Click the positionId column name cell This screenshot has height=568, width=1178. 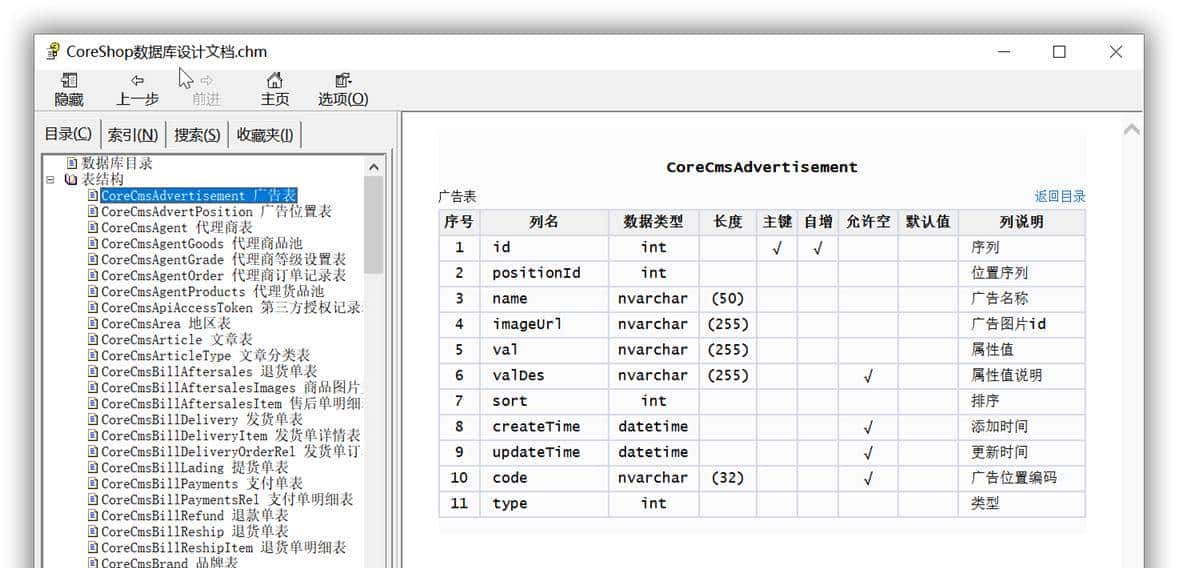(x=545, y=273)
